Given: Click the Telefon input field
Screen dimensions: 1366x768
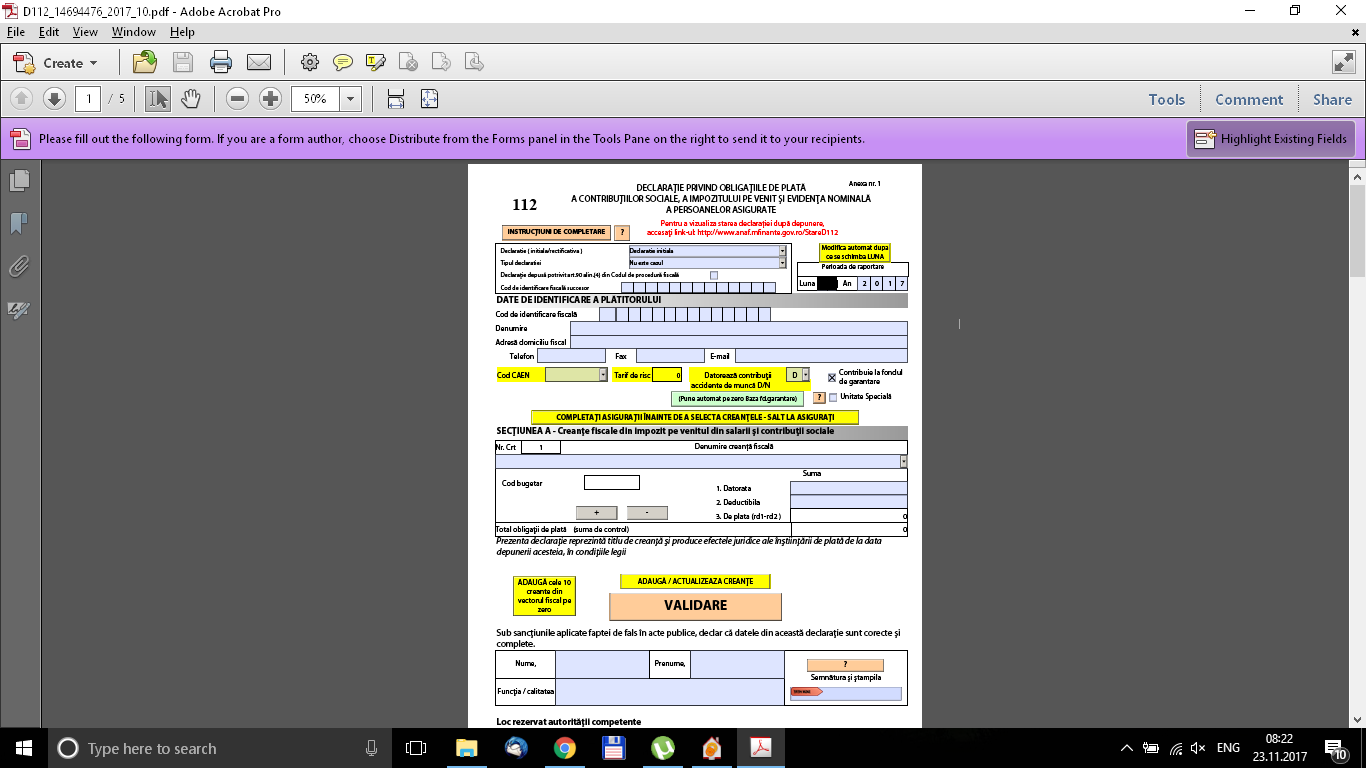Looking at the screenshot, I should (571, 355).
